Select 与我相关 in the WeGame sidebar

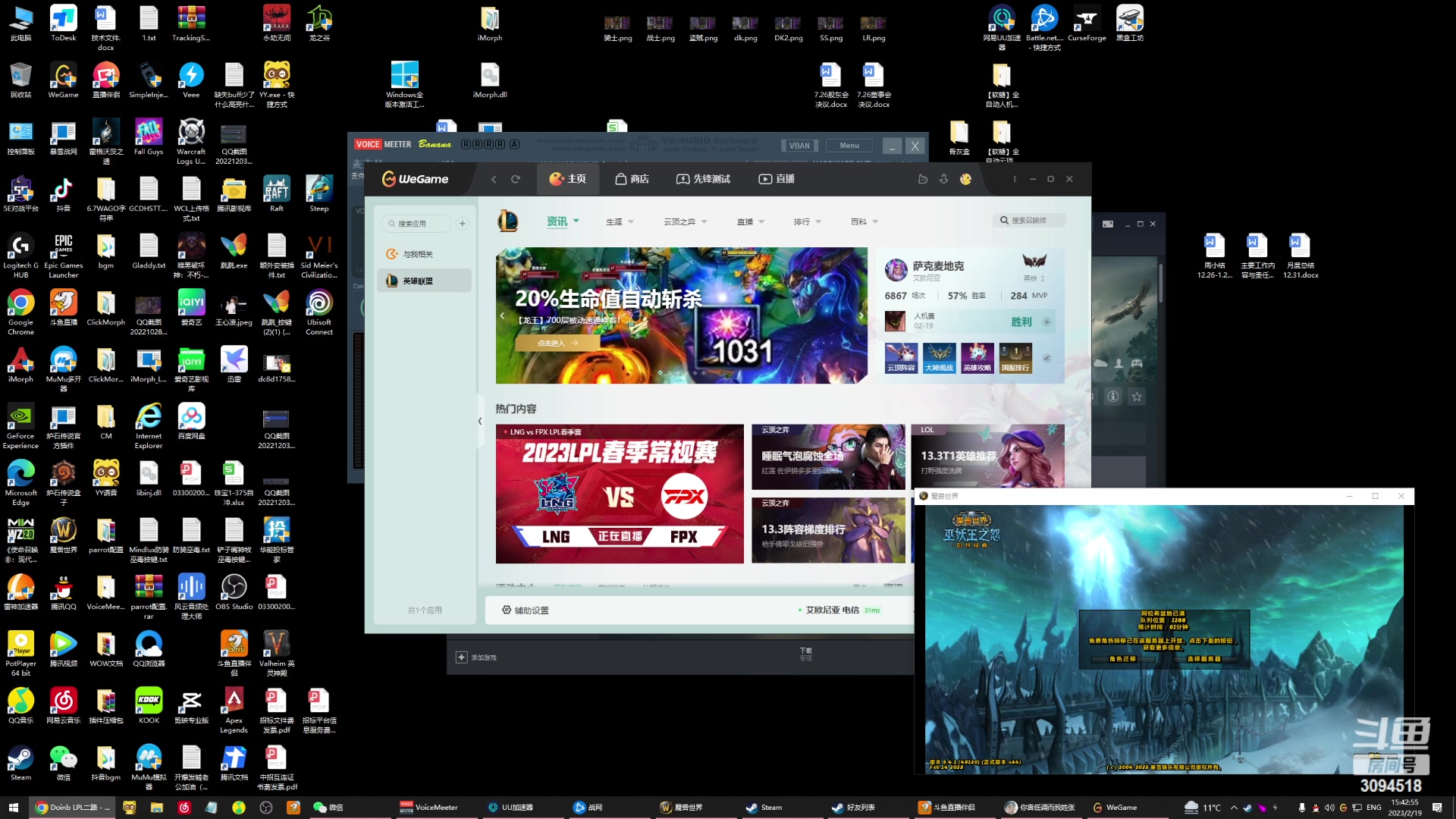[x=424, y=254]
